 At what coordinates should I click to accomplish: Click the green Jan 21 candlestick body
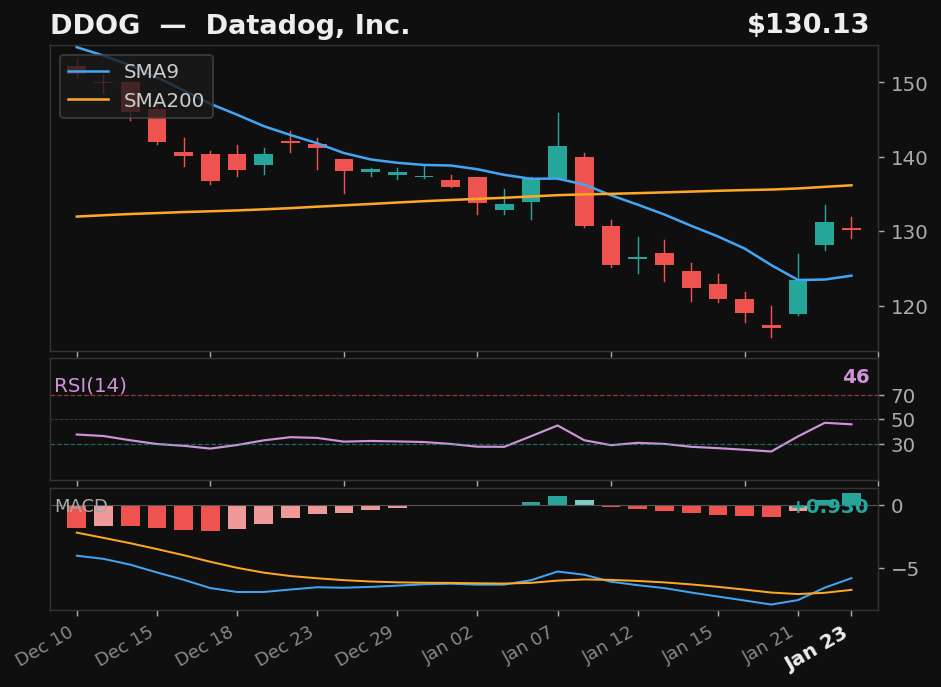coord(798,297)
